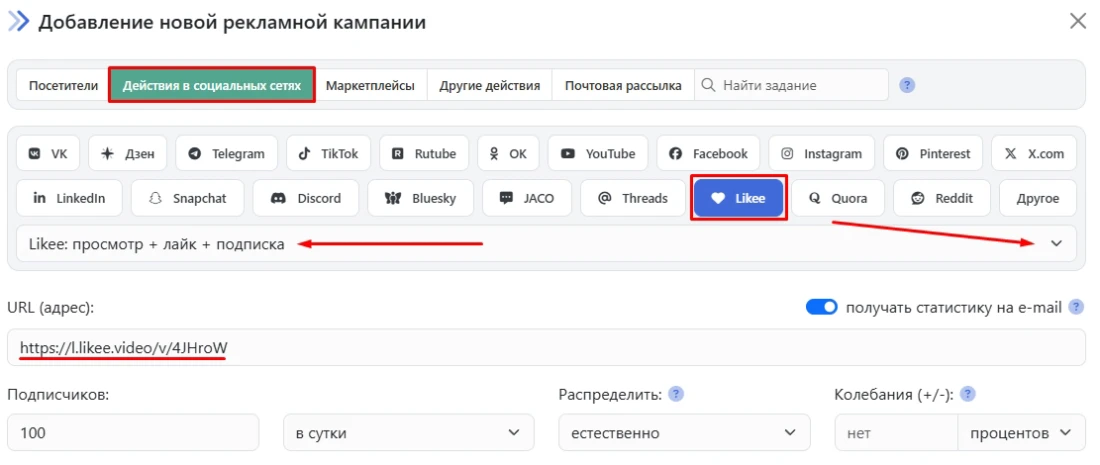Screen dimensions: 1100x465
Task: Switch to the Посетители tab
Action: click(x=63, y=86)
